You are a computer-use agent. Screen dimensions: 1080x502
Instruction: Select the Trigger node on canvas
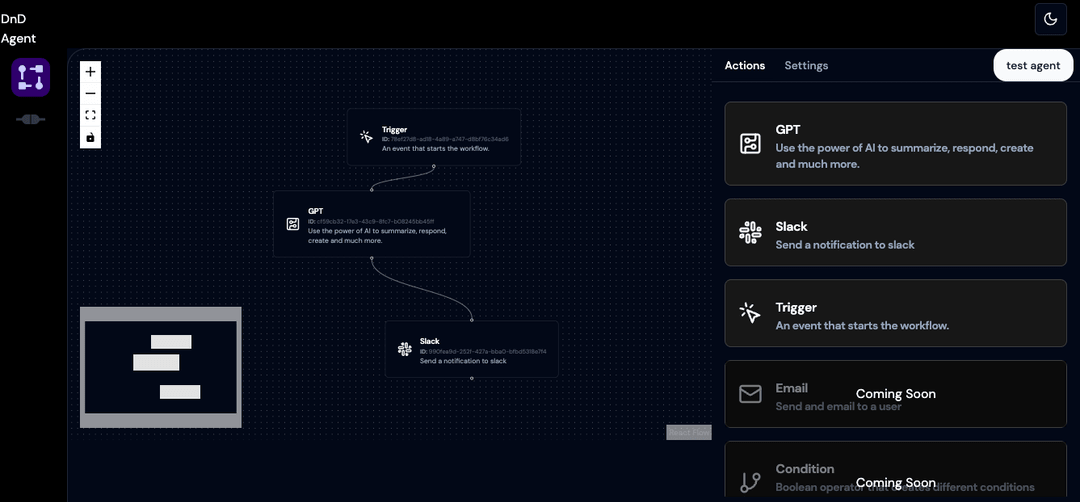pos(434,136)
